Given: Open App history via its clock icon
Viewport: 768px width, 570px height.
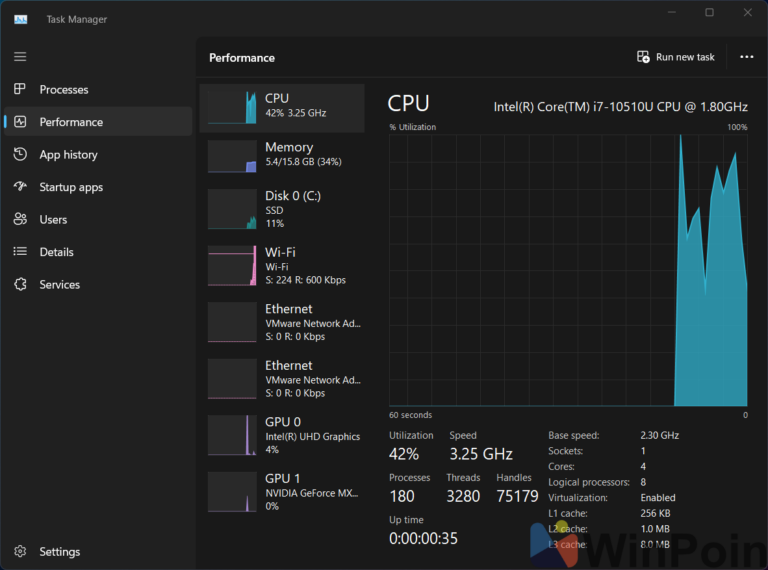Looking at the screenshot, I should click(x=20, y=155).
